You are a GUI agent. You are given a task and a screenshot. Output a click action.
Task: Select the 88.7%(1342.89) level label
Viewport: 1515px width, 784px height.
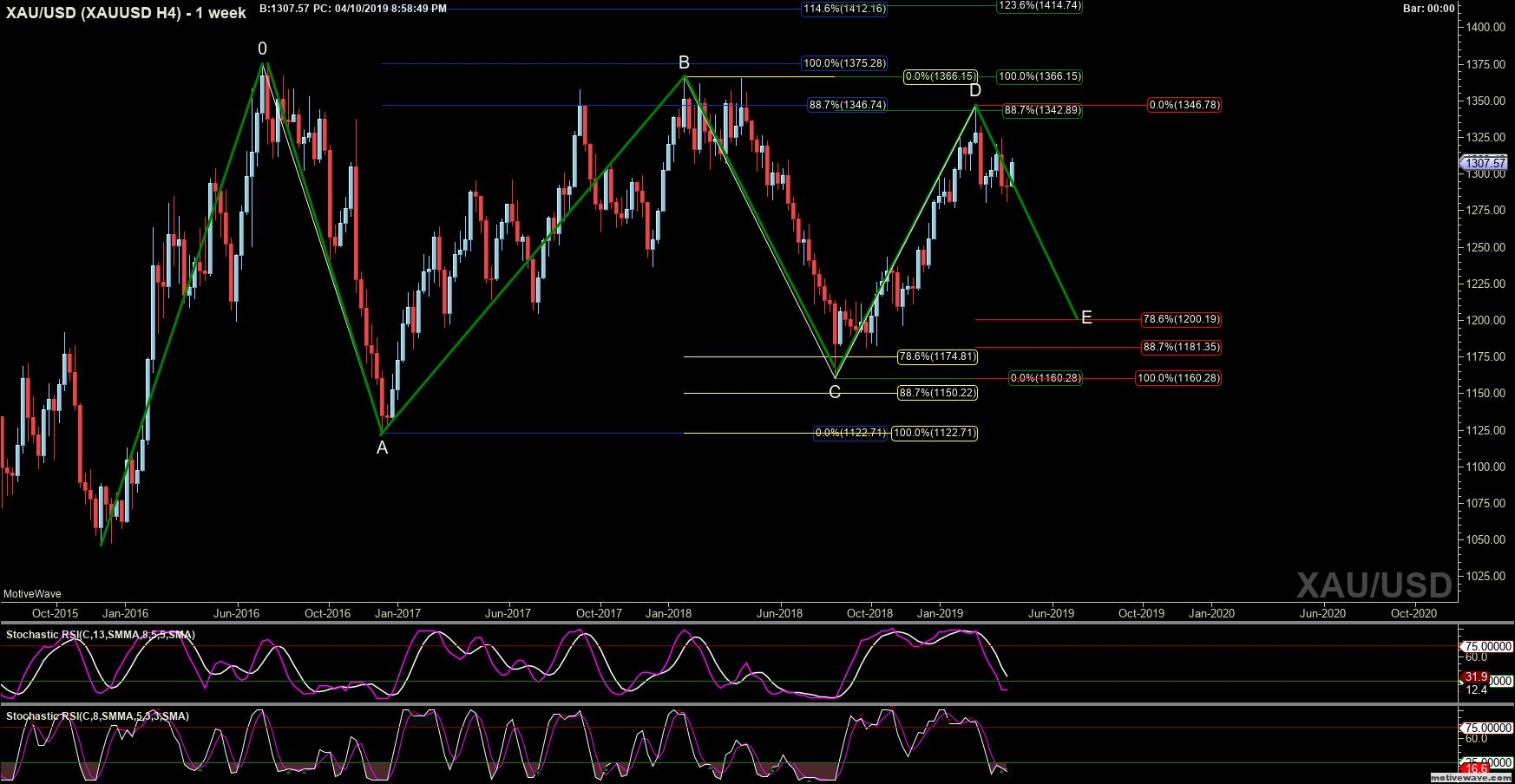point(1042,110)
